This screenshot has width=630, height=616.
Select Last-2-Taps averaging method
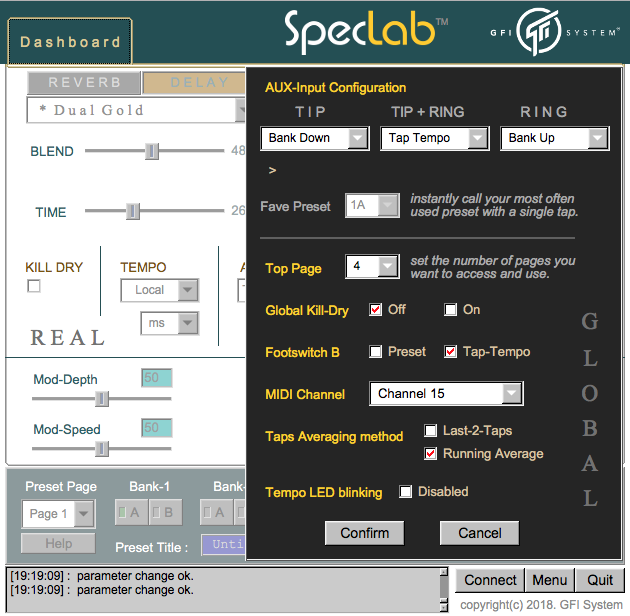(x=431, y=431)
